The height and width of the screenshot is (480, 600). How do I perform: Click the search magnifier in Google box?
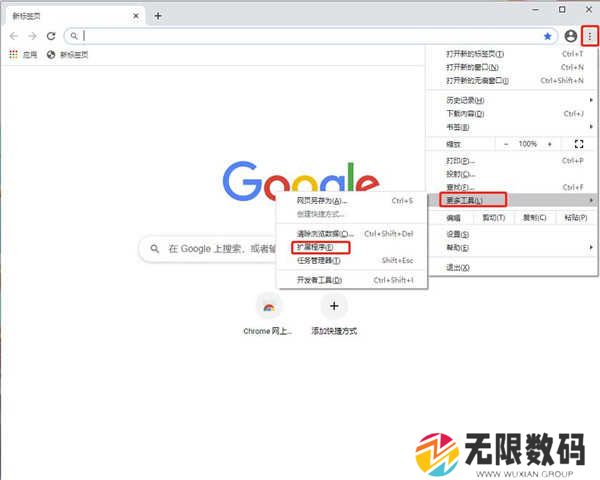point(155,249)
